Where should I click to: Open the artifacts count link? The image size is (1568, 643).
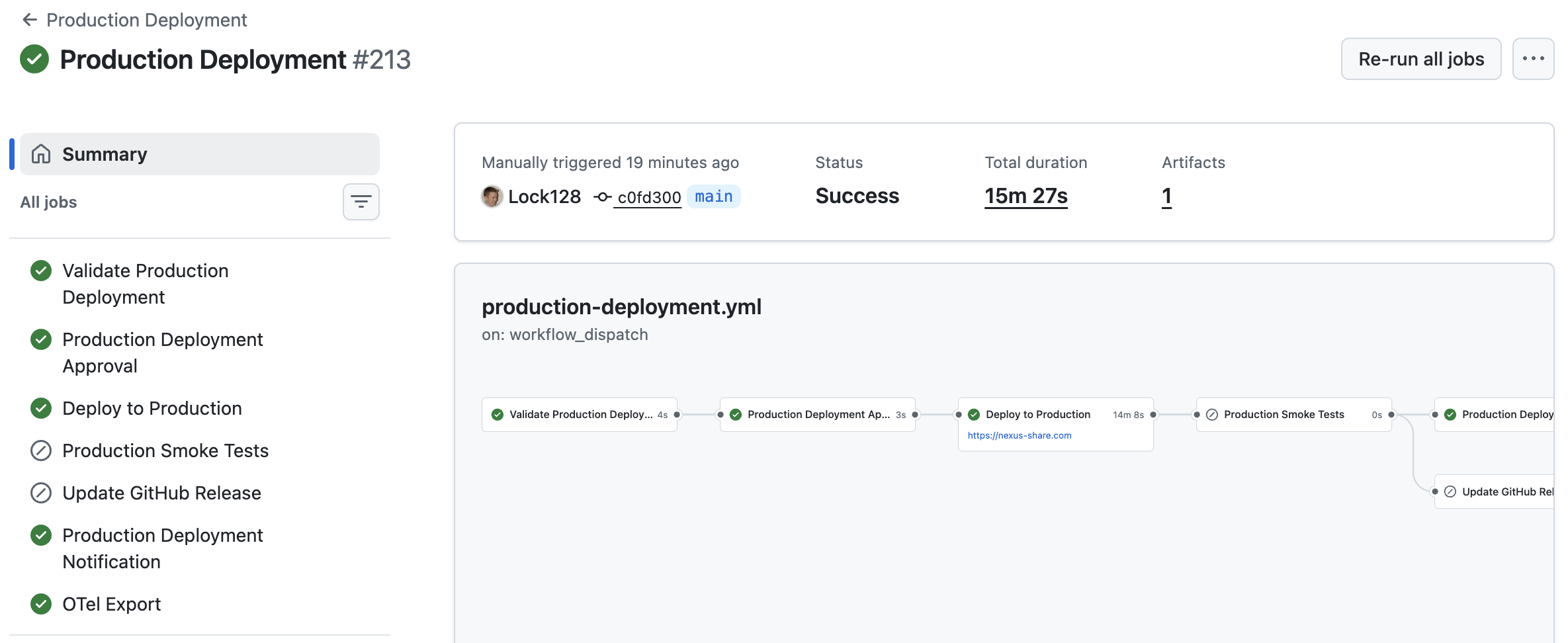(x=1166, y=196)
